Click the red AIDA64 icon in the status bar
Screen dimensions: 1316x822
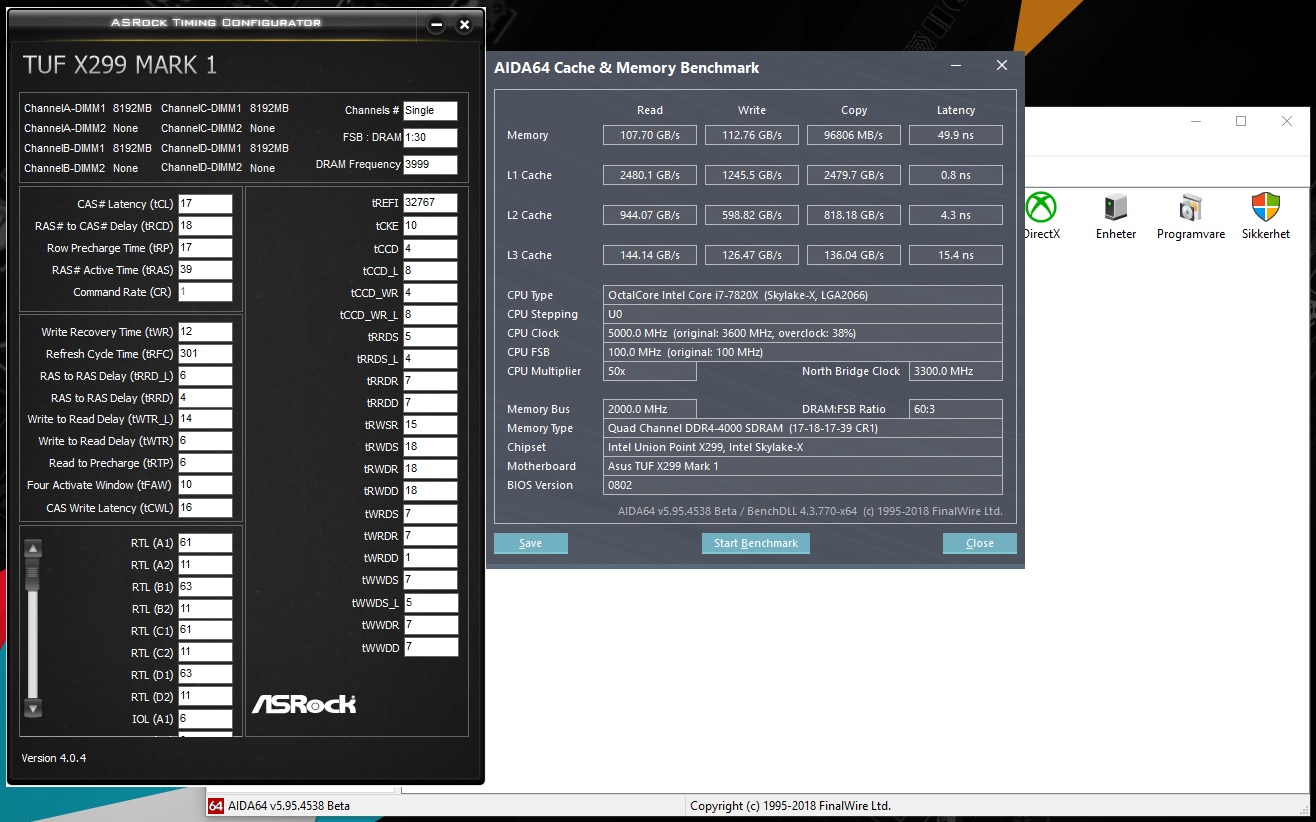click(x=215, y=805)
